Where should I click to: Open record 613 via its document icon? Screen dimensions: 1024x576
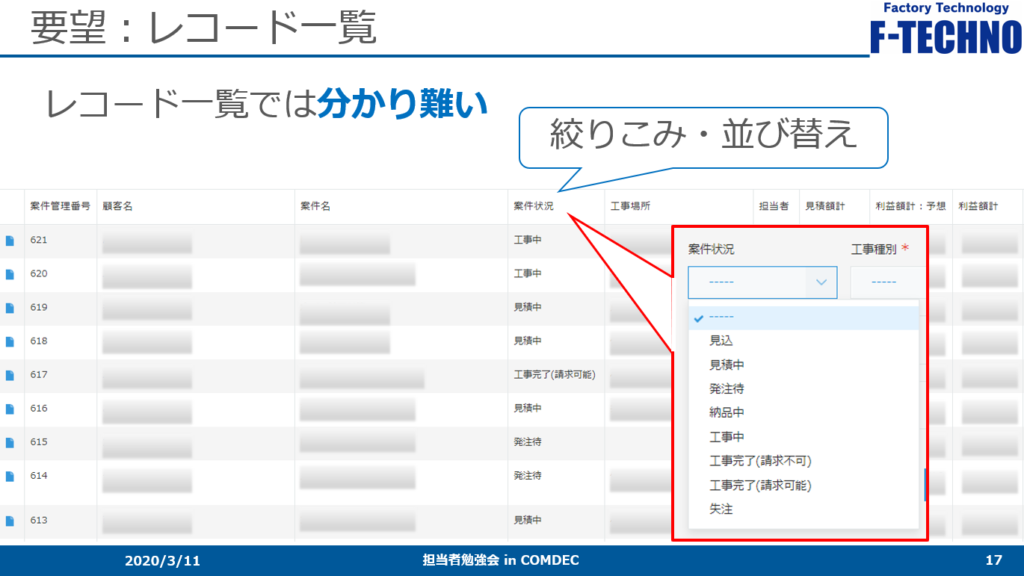10,521
